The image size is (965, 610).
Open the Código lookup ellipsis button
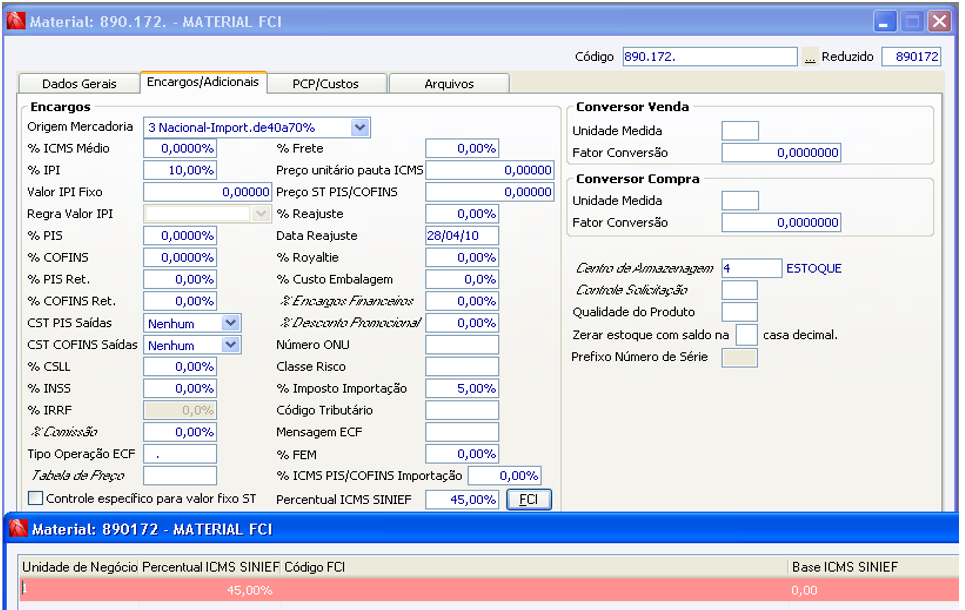click(x=810, y=57)
